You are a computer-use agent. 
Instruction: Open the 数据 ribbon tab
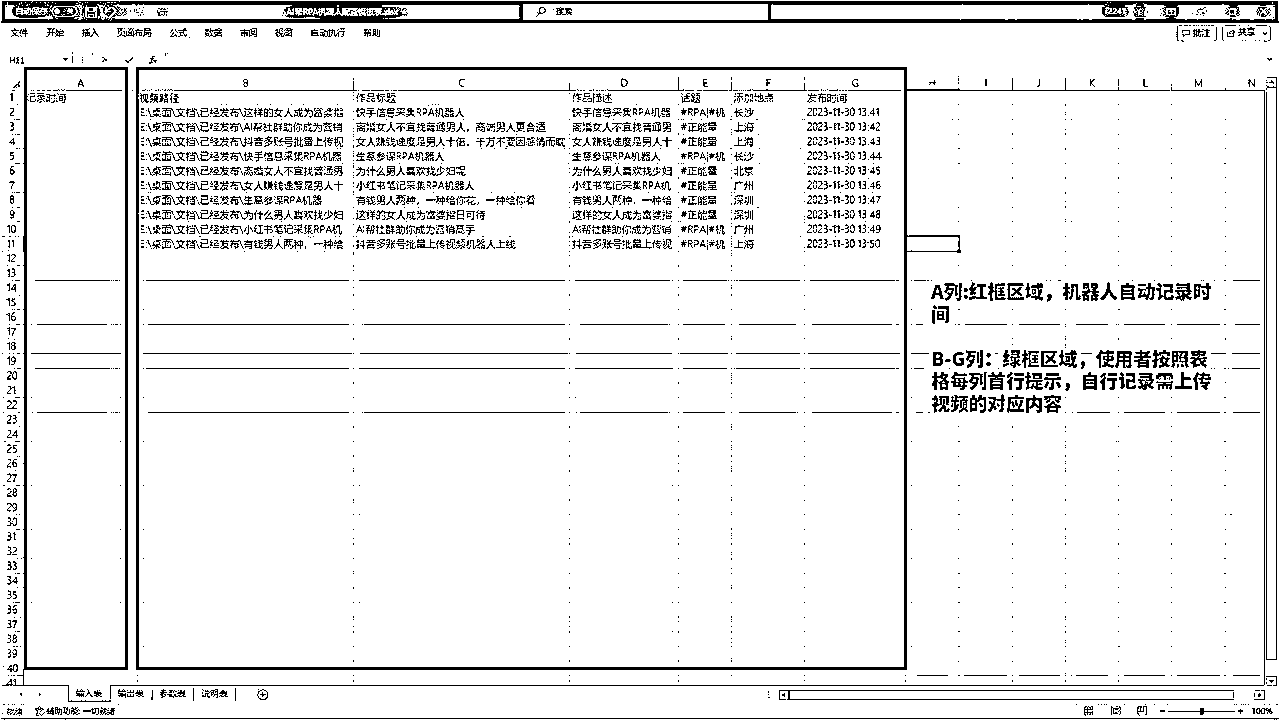tap(213, 33)
